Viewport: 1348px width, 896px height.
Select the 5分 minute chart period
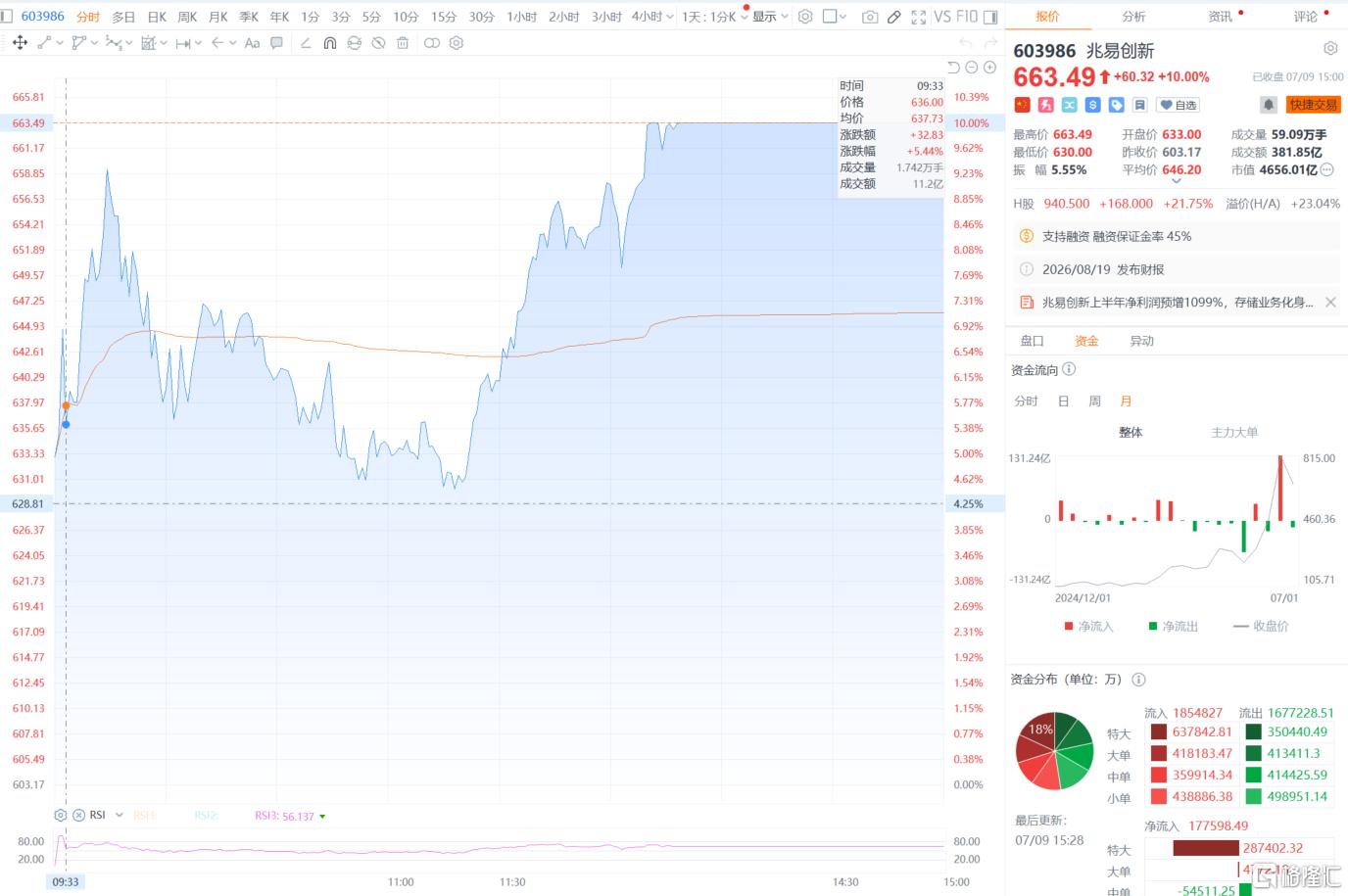371,17
